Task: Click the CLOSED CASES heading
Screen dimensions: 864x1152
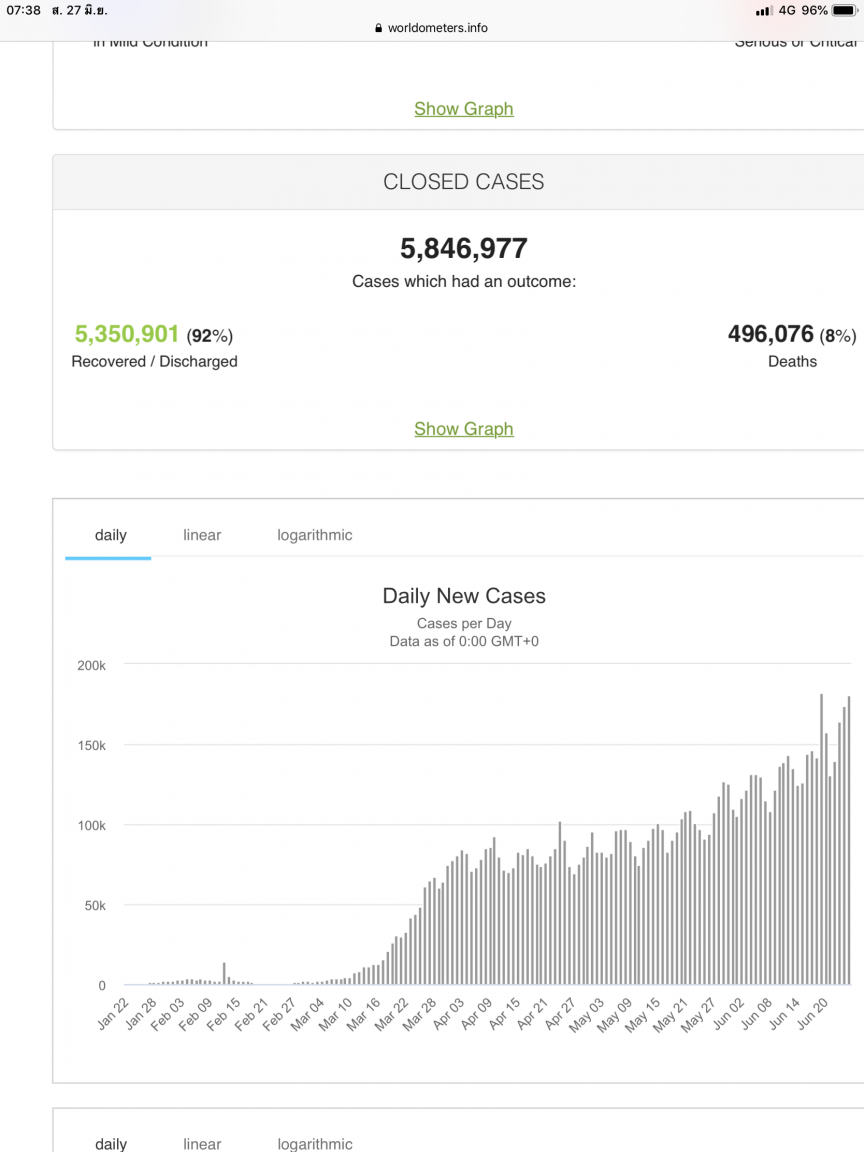Action: 464,182
